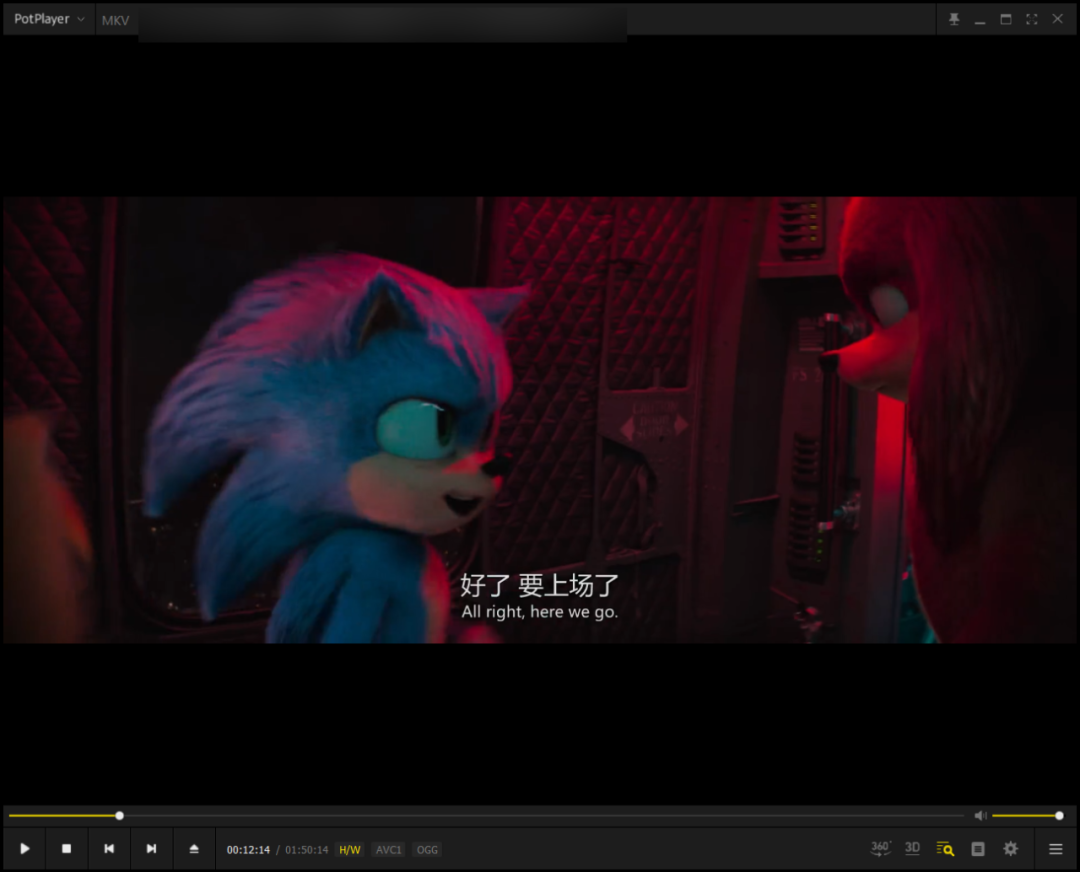Image resolution: width=1080 pixels, height=872 pixels.
Task: Mute audio with the speaker icon
Action: click(x=980, y=816)
